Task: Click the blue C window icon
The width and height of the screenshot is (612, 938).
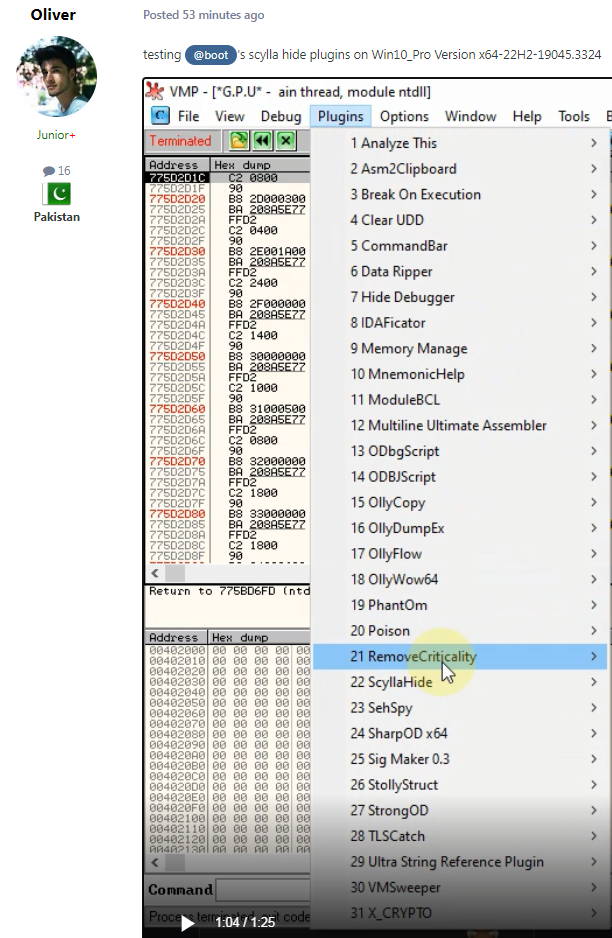Action: point(160,115)
